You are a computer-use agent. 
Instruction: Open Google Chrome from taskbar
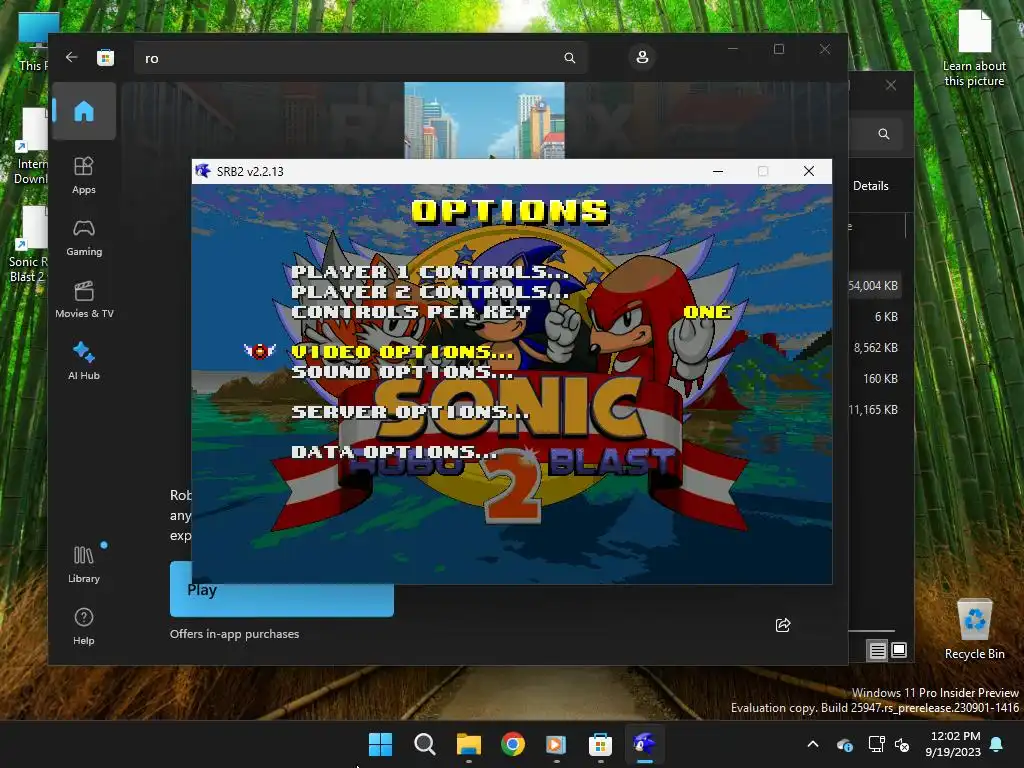[x=513, y=744]
